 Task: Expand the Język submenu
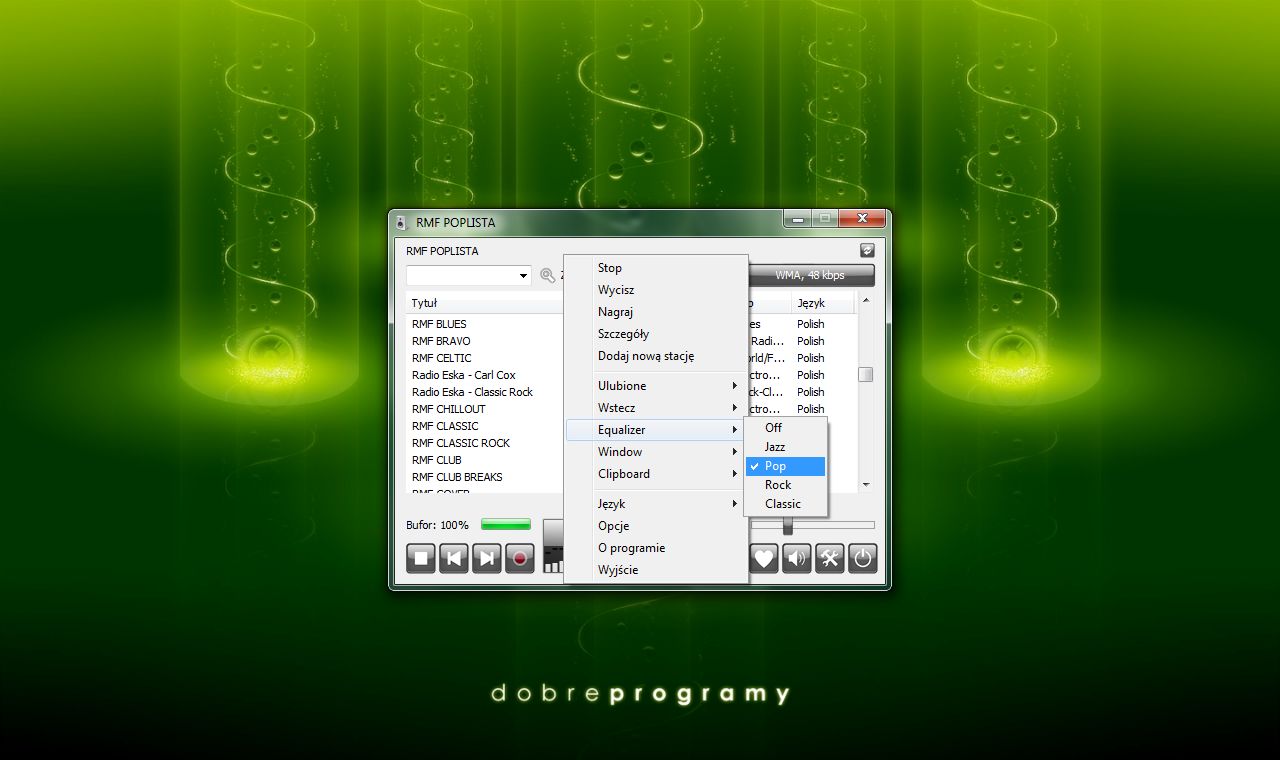[x=656, y=504]
